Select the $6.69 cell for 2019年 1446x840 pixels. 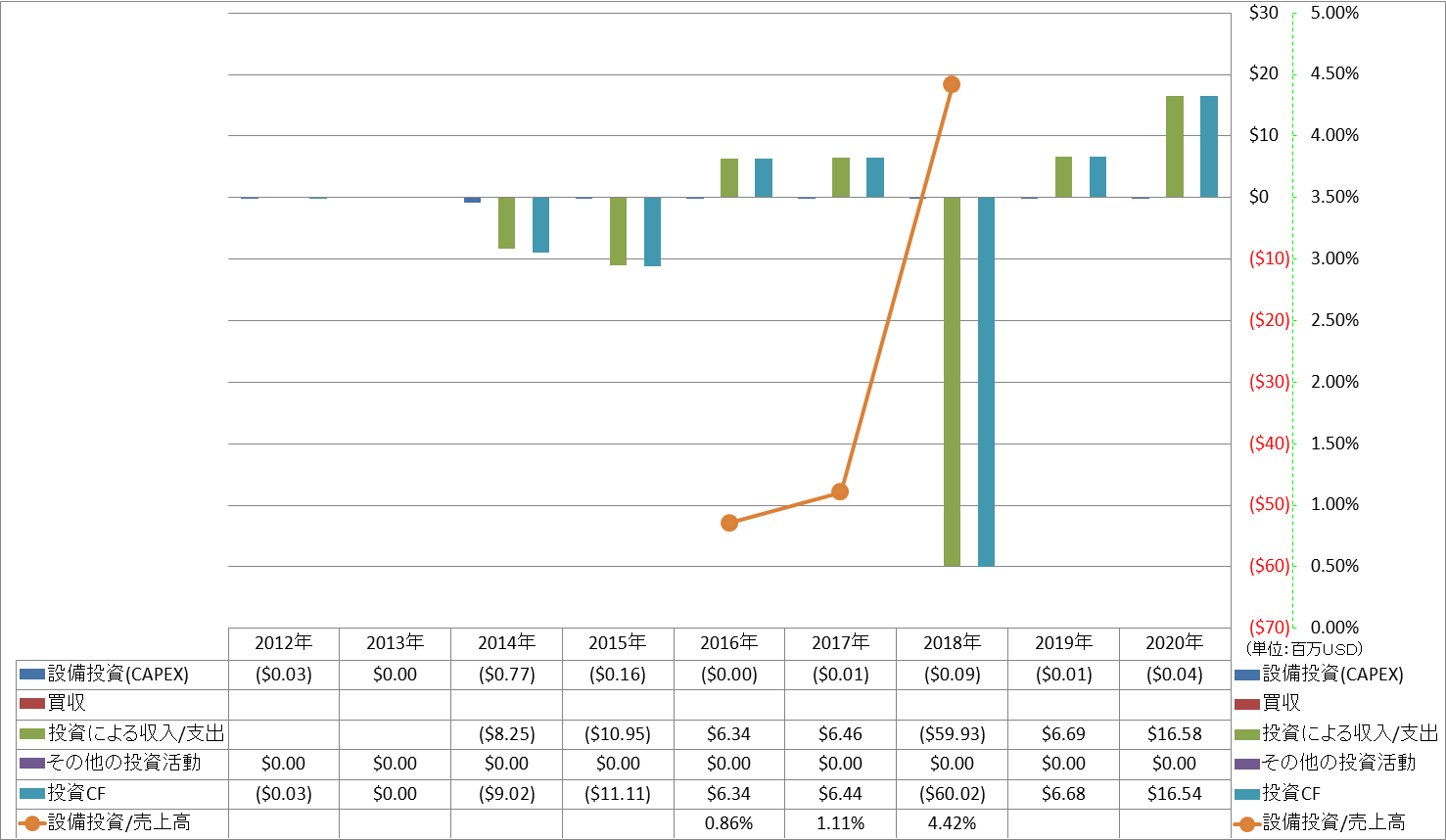pos(1063,734)
